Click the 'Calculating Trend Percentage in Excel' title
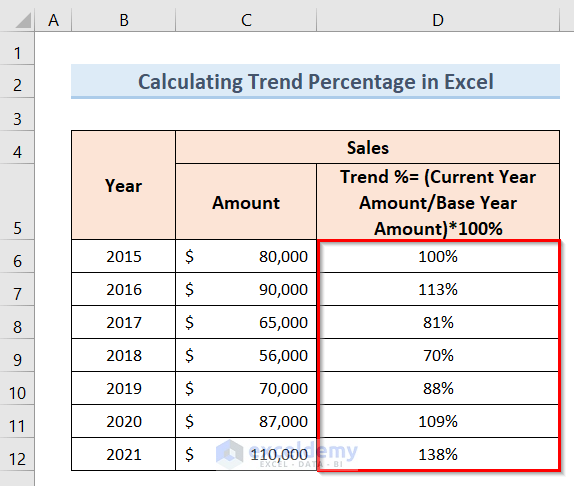 point(316,81)
